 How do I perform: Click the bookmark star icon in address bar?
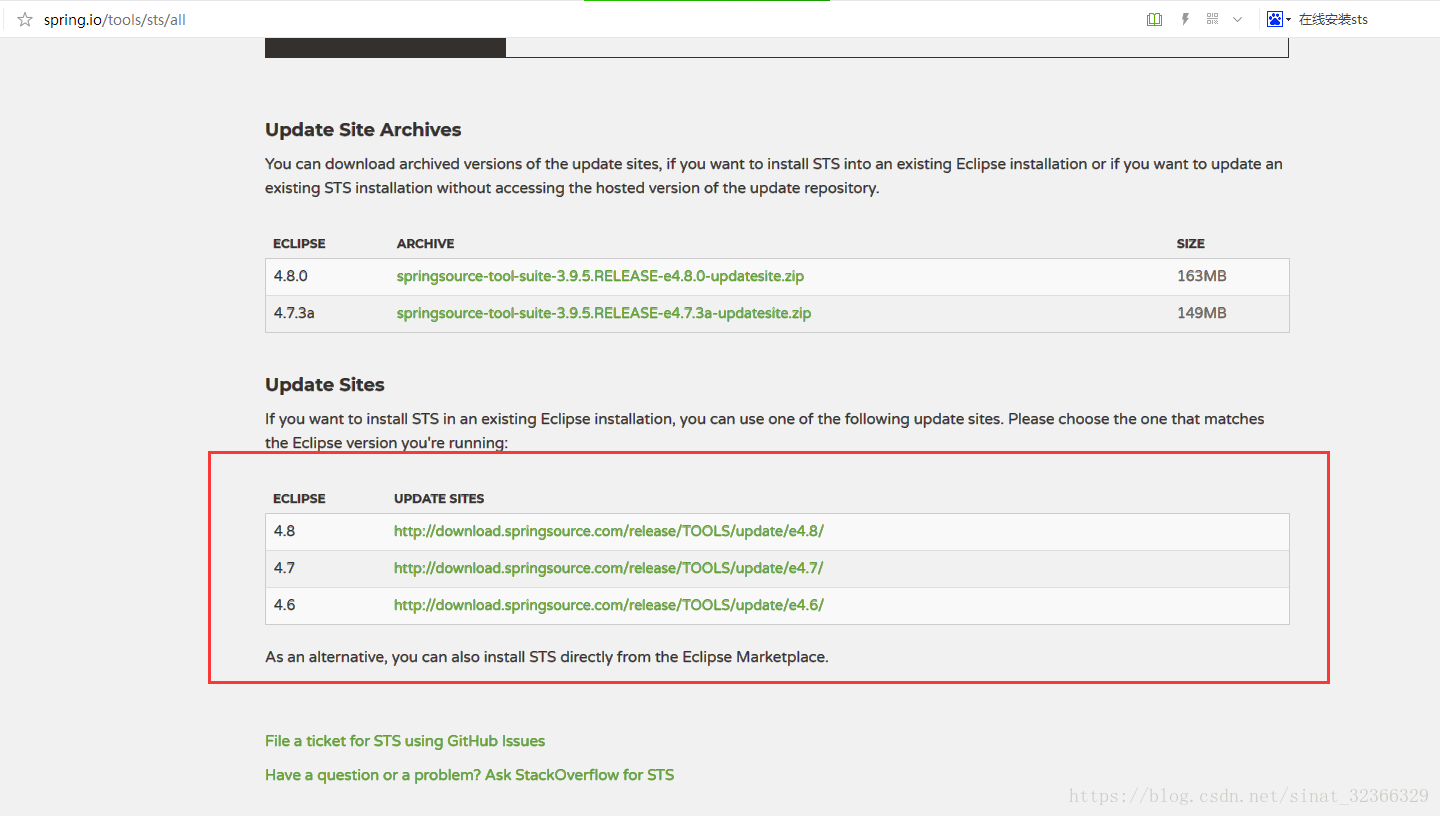tap(25, 19)
